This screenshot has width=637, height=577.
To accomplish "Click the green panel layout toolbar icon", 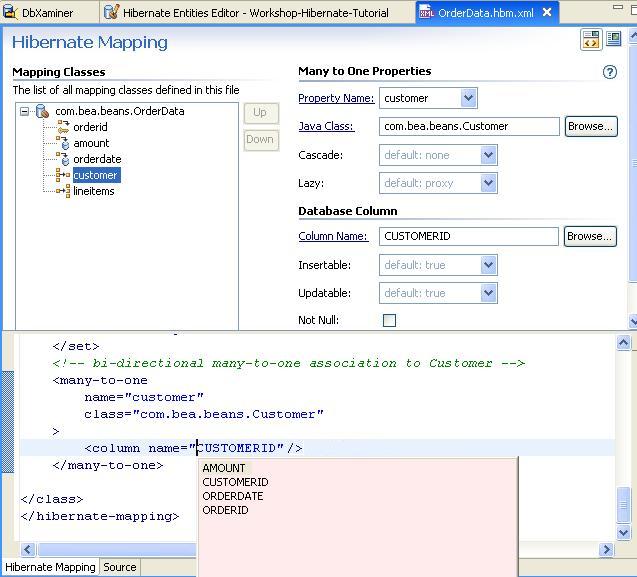I will pos(613,39).
